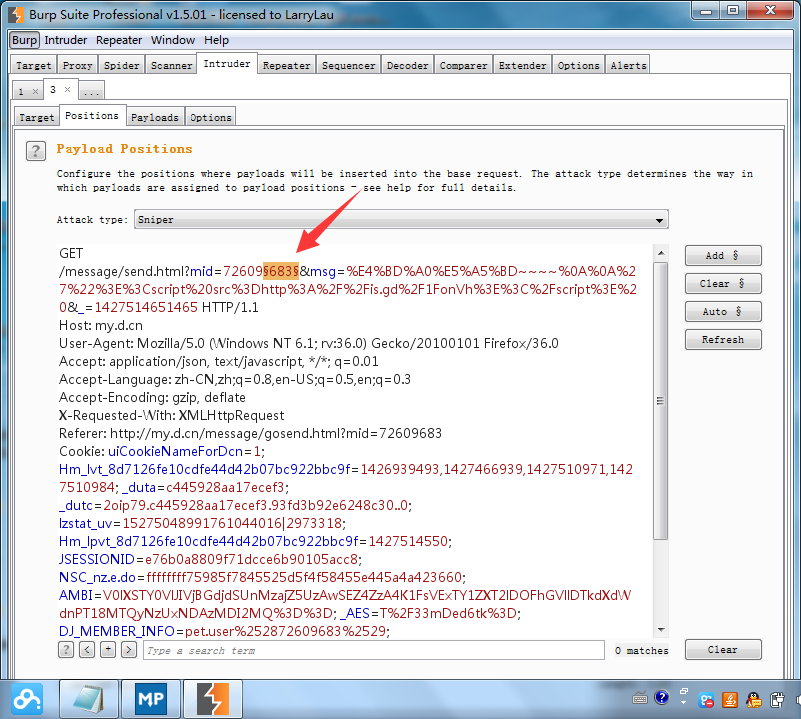Switch to the Proxy tab
The image size is (801, 719).
[x=78, y=65]
